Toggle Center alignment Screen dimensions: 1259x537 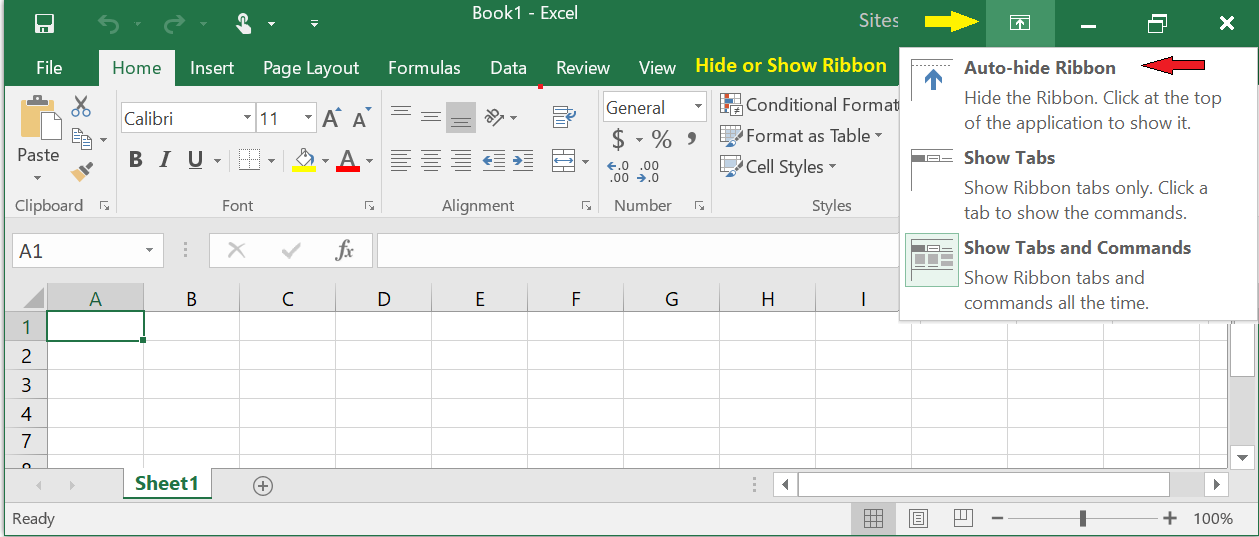[431, 160]
